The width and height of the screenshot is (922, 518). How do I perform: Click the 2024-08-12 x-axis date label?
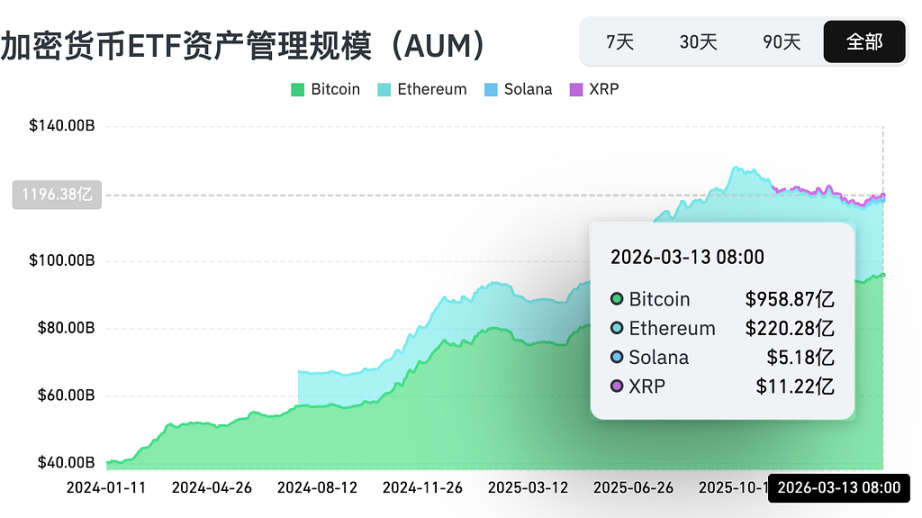pyautogui.click(x=318, y=488)
